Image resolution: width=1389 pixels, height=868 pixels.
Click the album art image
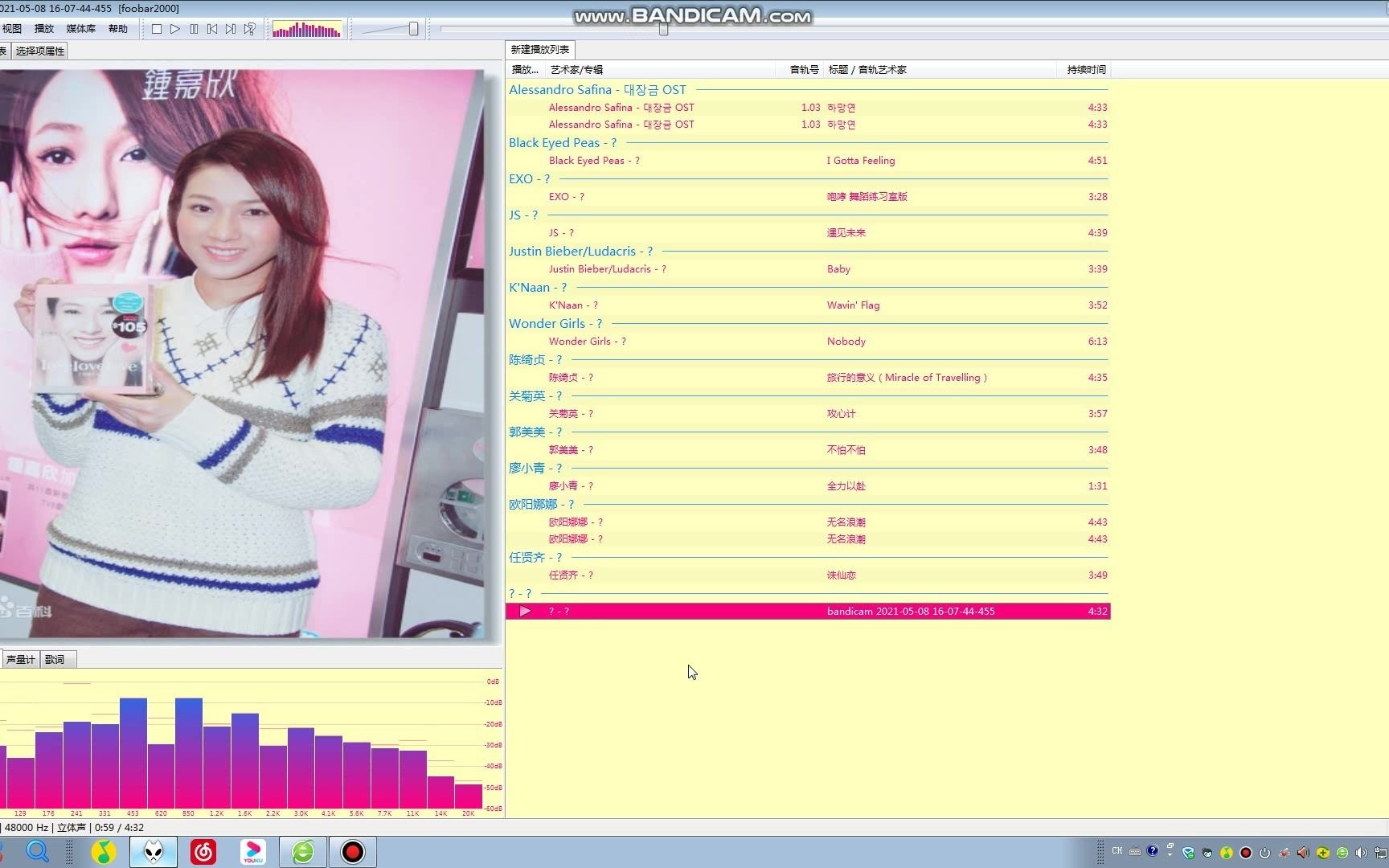pos(241,354)
